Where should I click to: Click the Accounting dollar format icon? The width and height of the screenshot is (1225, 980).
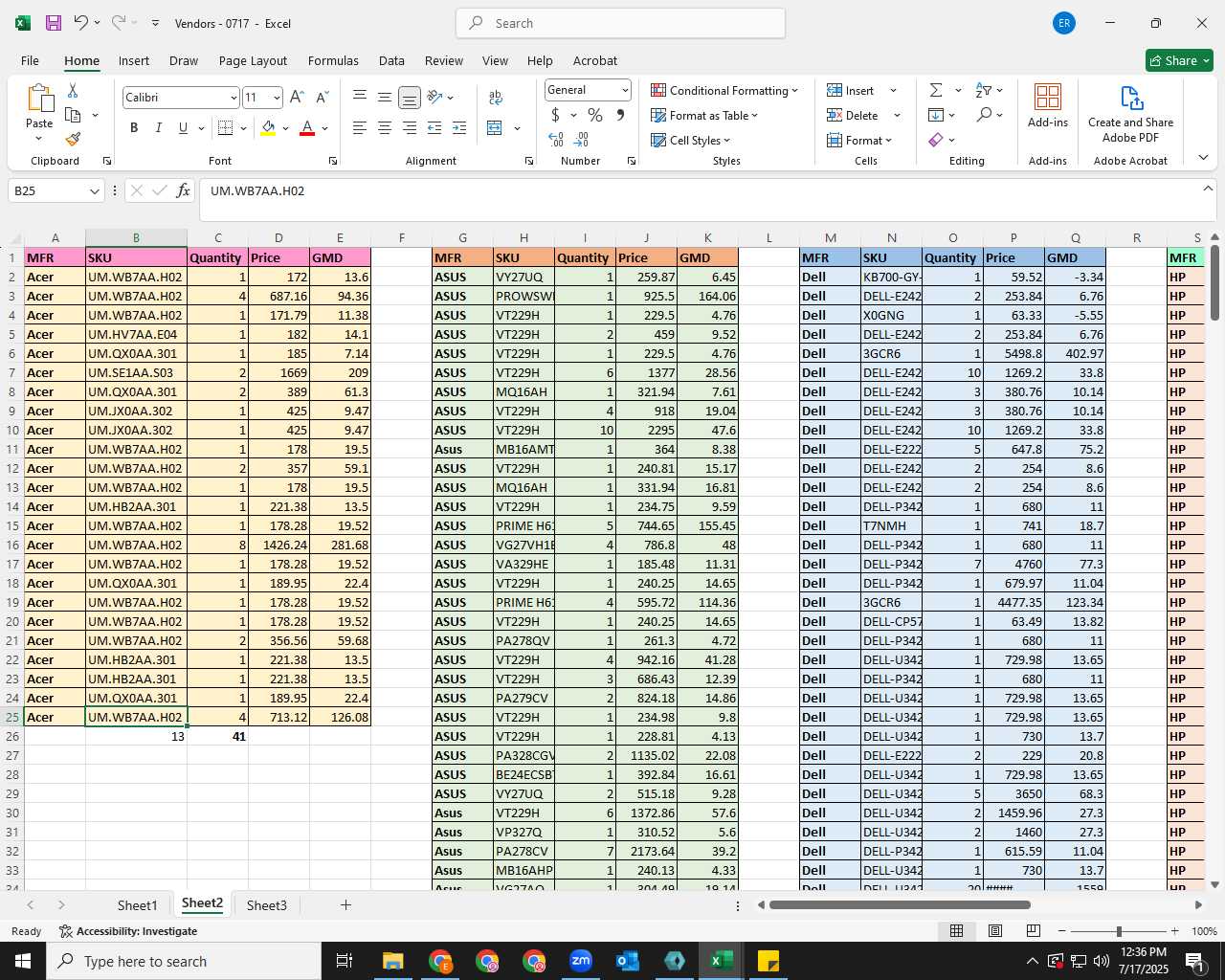pos(555,115)
